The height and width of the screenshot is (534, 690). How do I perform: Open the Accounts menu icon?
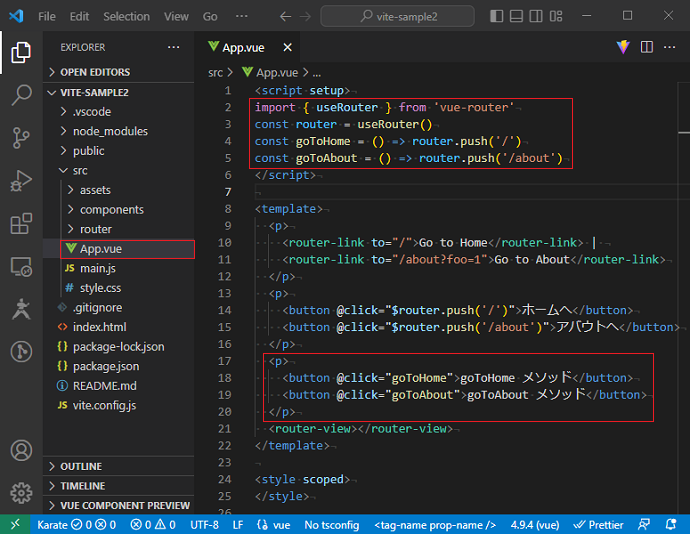21,450
